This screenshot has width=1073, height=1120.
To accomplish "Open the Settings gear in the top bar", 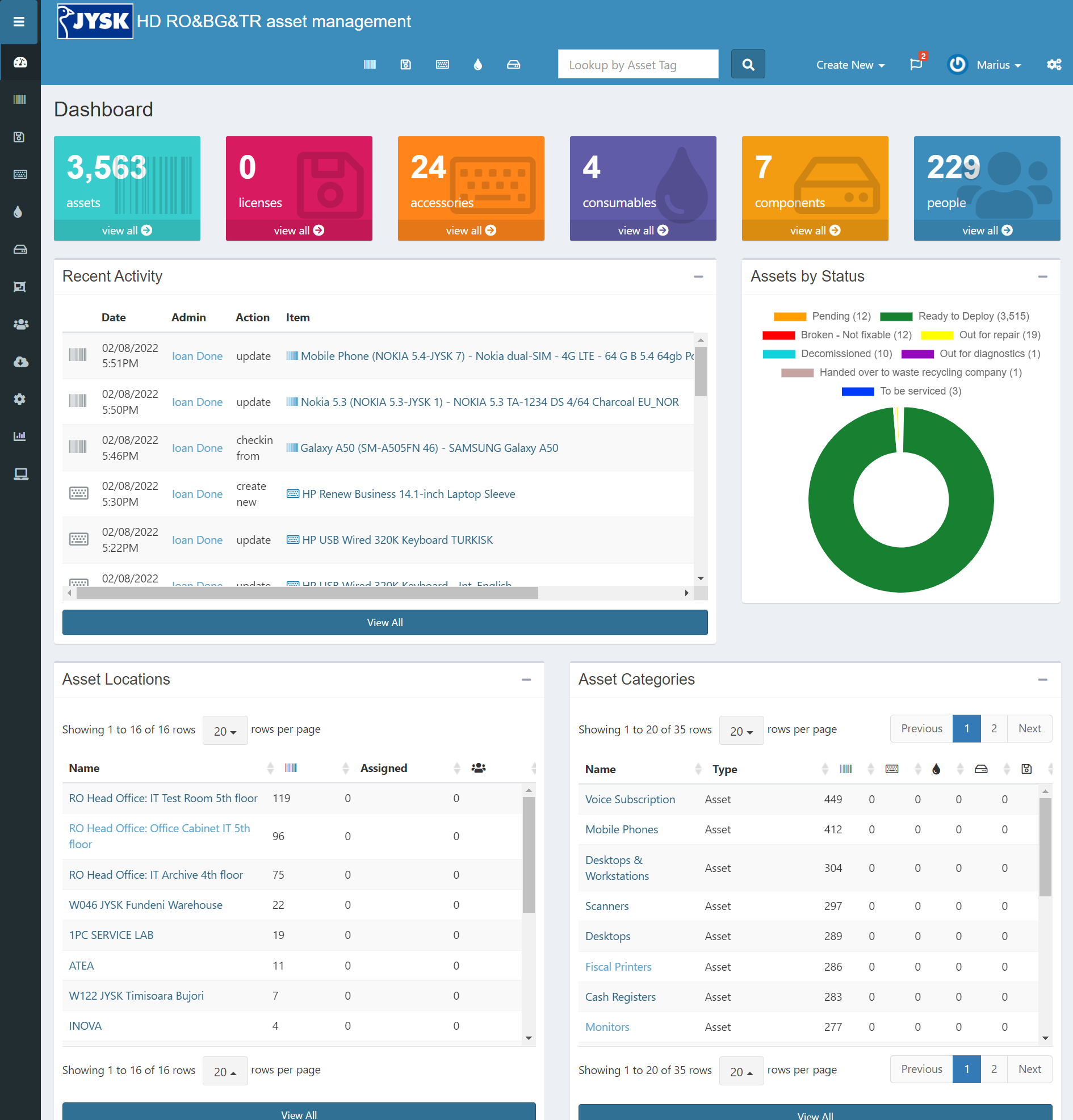I will point(1054,65).
